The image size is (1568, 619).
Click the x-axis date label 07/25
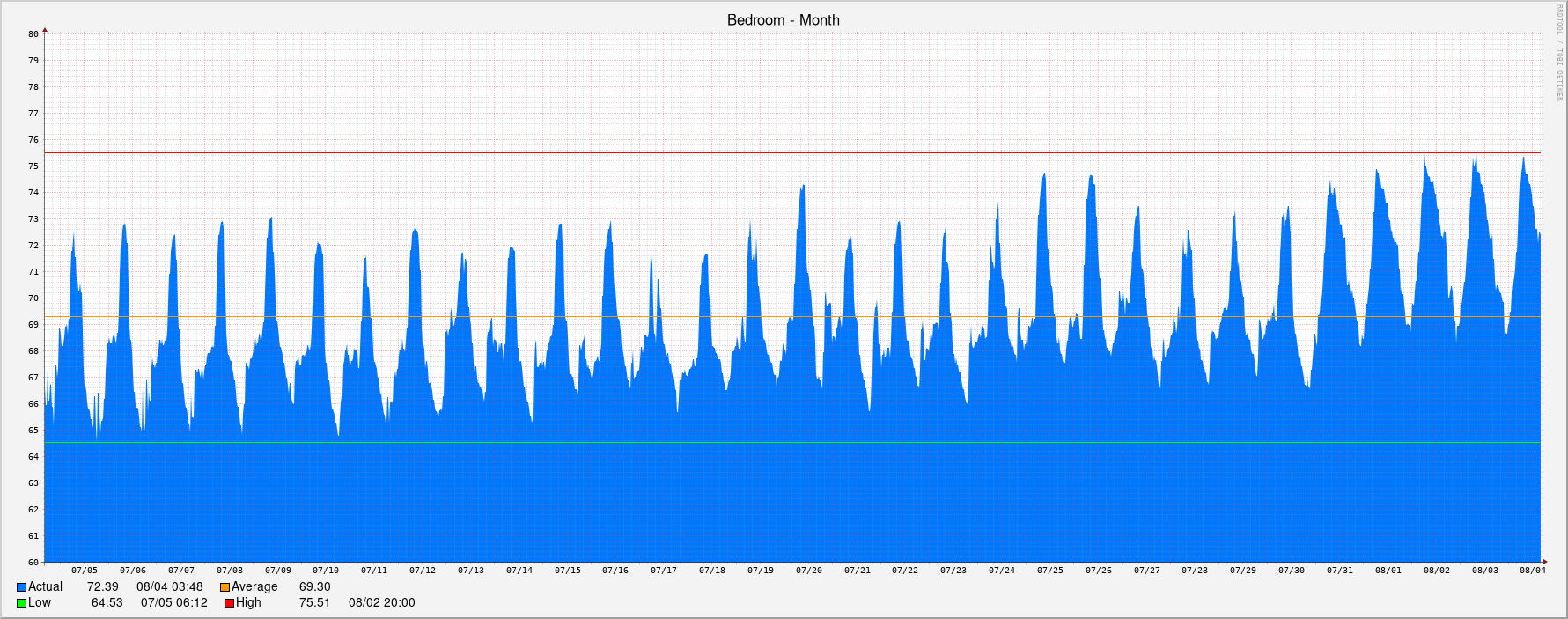[x=1050, y=571]
